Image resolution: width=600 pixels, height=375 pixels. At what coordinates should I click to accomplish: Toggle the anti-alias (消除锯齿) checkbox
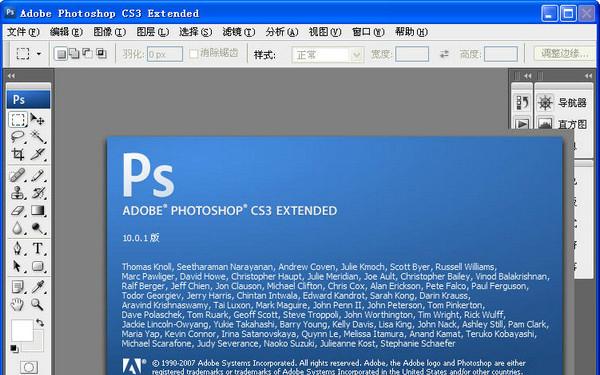[194, 54]
